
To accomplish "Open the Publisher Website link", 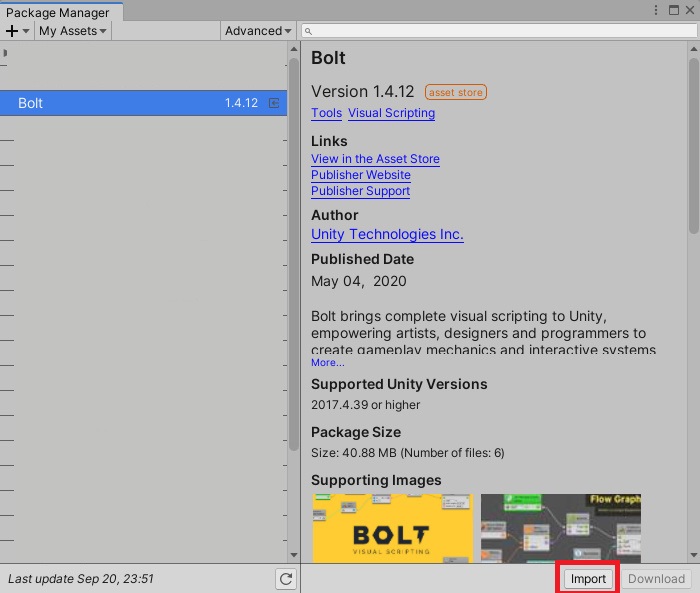I will pos(361,175).
